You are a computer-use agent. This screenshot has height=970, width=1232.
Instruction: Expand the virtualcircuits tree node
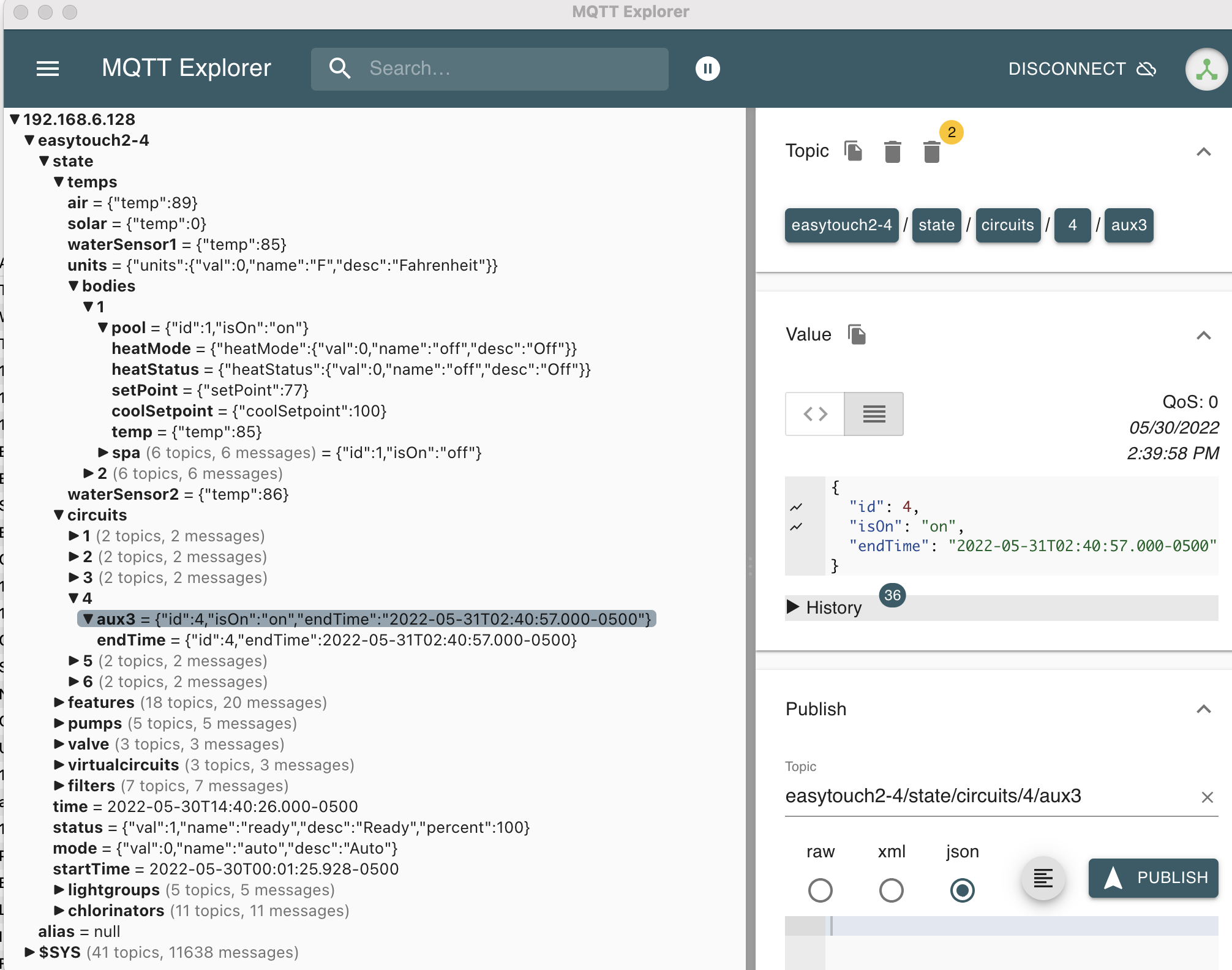(59, 765)
